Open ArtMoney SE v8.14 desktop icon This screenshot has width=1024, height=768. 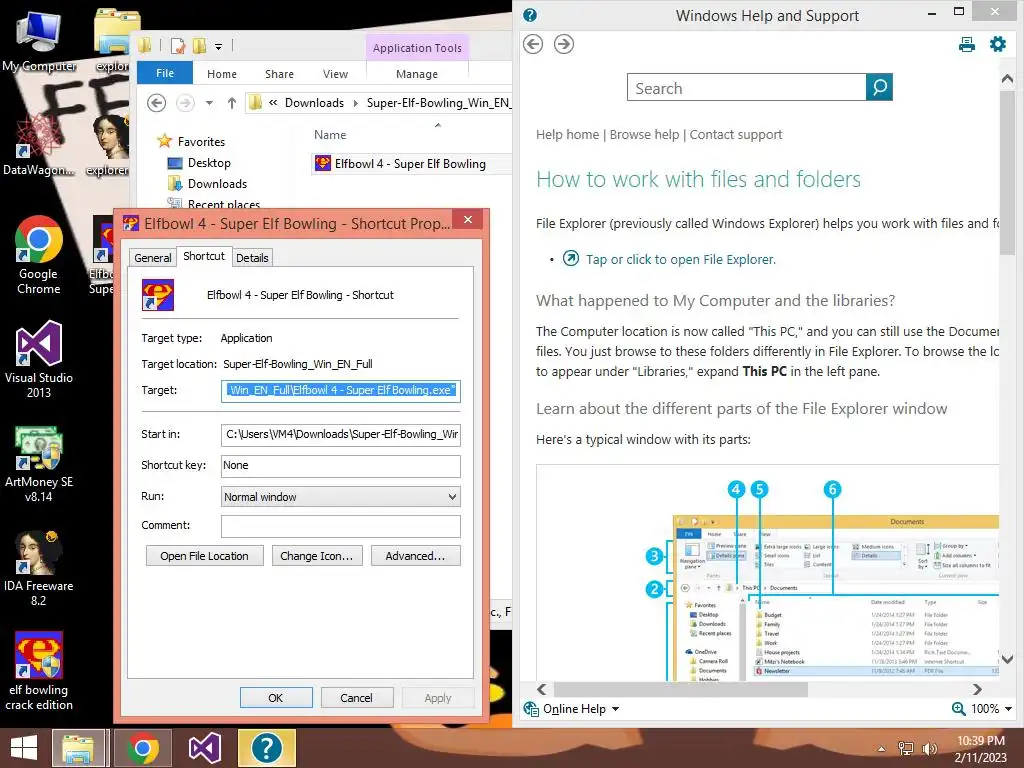[39, 464]
